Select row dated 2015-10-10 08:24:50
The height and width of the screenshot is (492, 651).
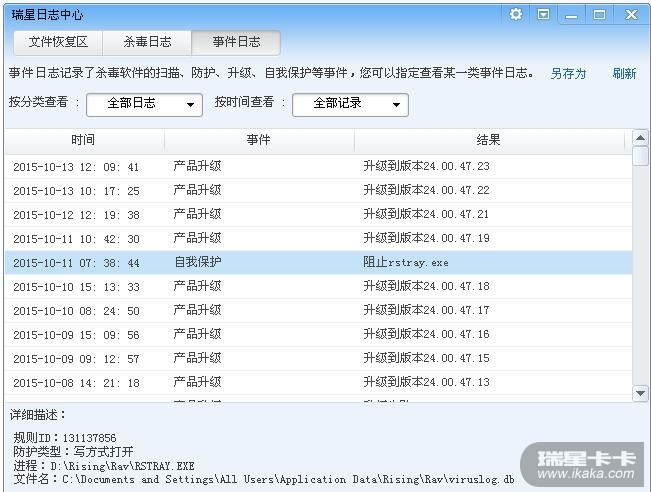point(319,311)
